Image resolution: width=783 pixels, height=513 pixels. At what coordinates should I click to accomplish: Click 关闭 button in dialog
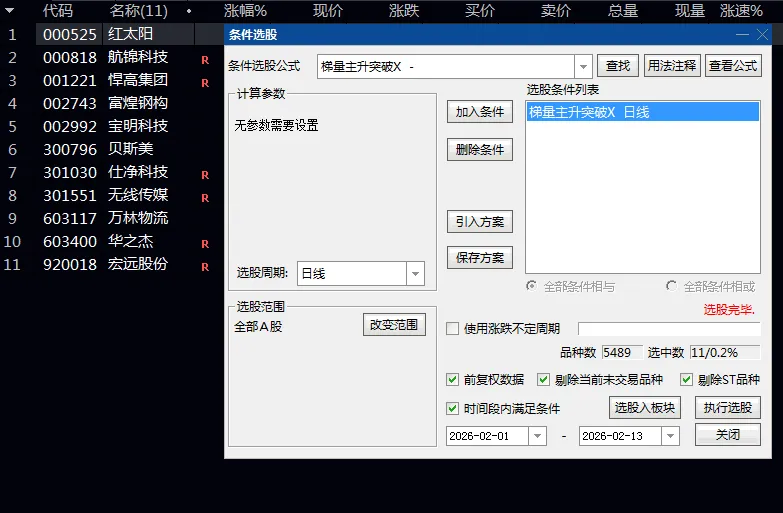[728, 435]
